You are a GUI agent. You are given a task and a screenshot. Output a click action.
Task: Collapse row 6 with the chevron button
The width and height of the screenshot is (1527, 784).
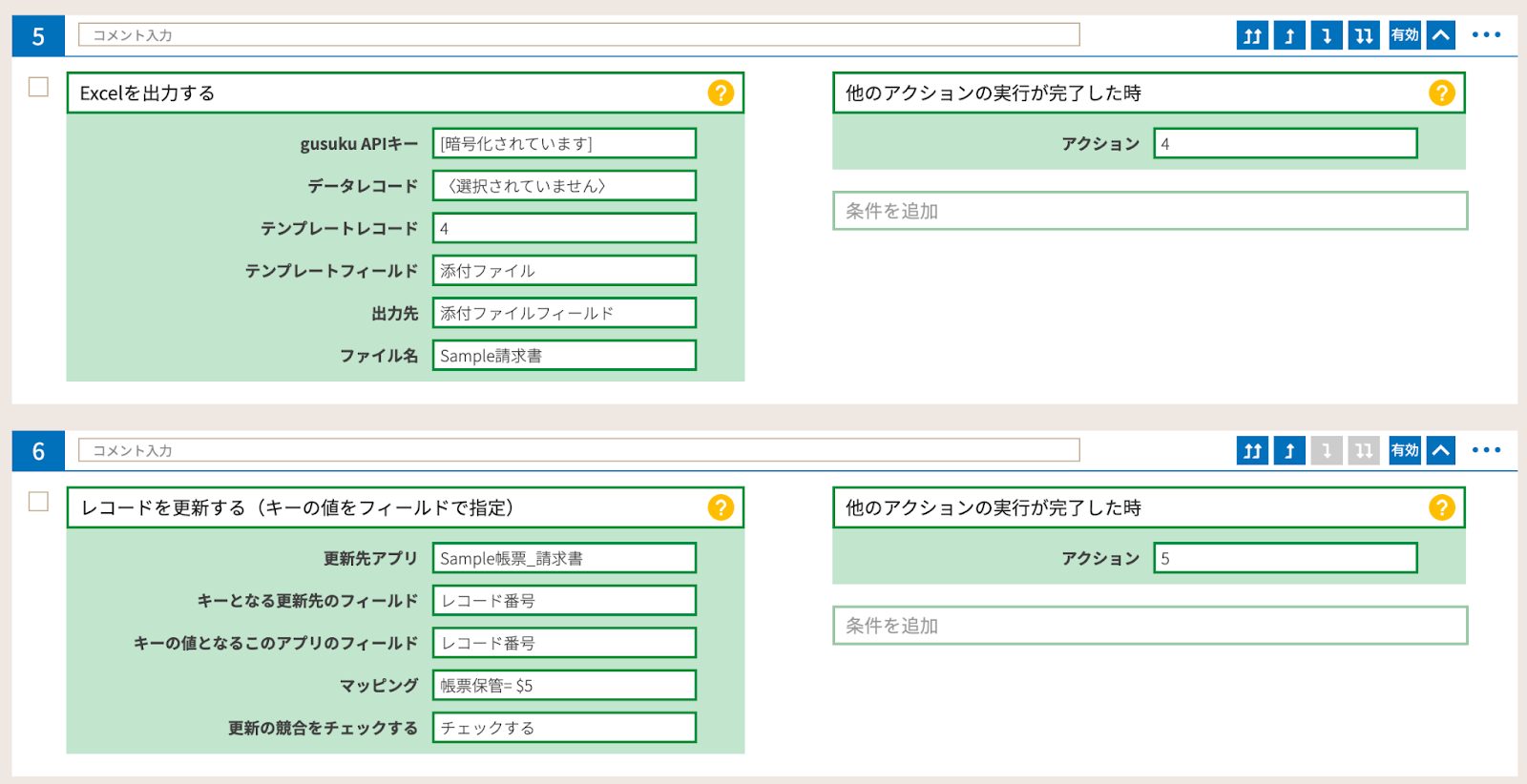point(1441,450)
